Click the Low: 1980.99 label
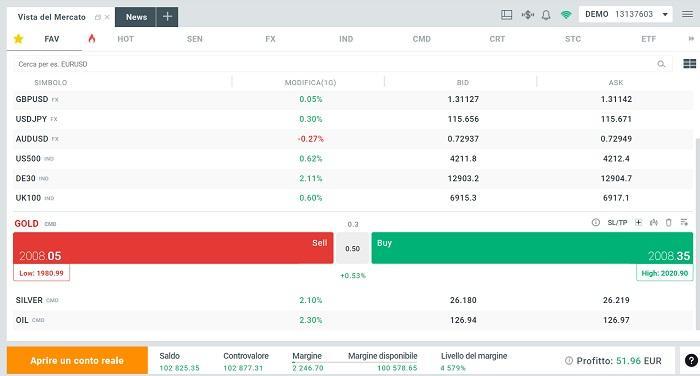 tap(42, 273)
